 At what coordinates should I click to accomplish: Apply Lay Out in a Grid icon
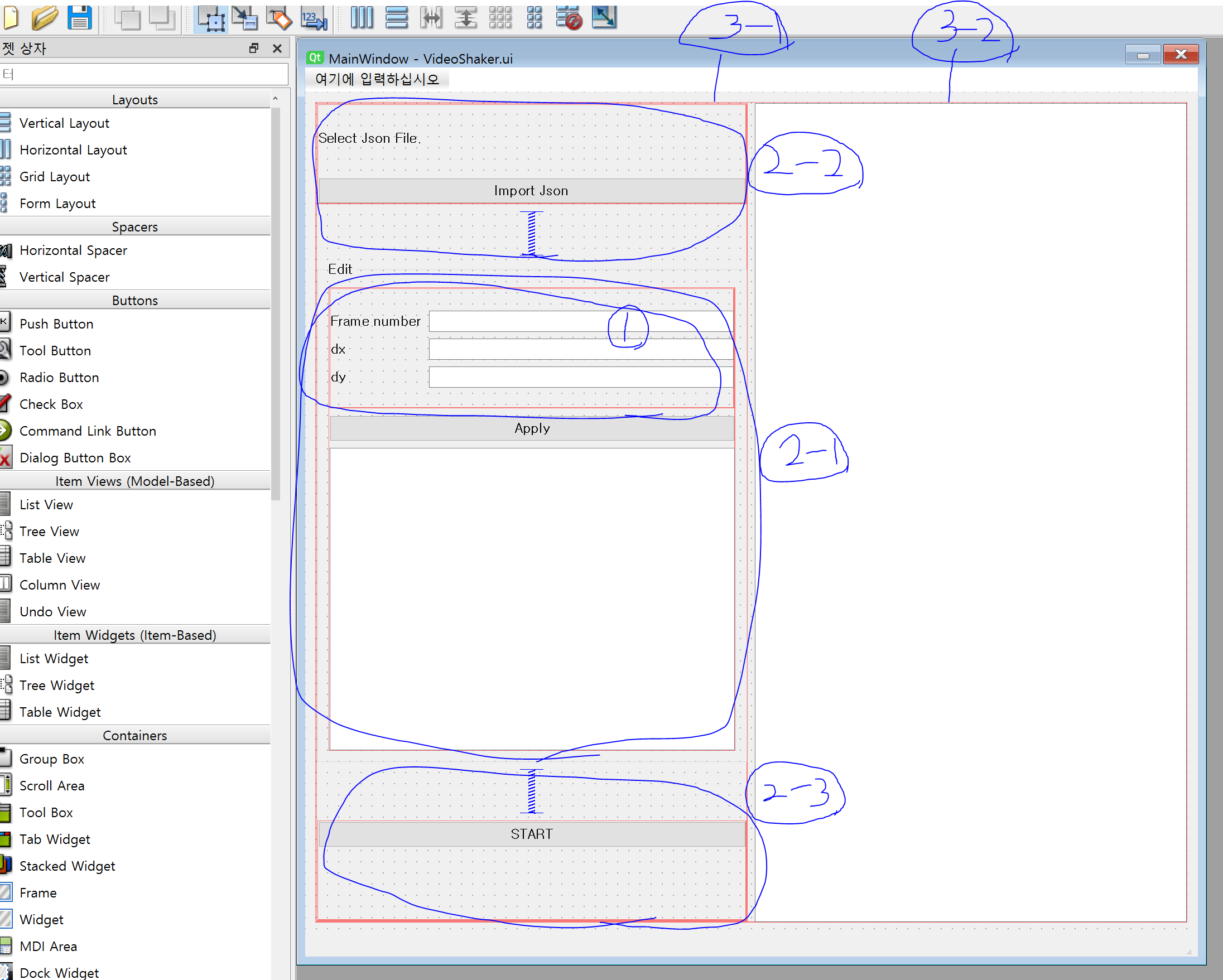[x=500, y=17]
